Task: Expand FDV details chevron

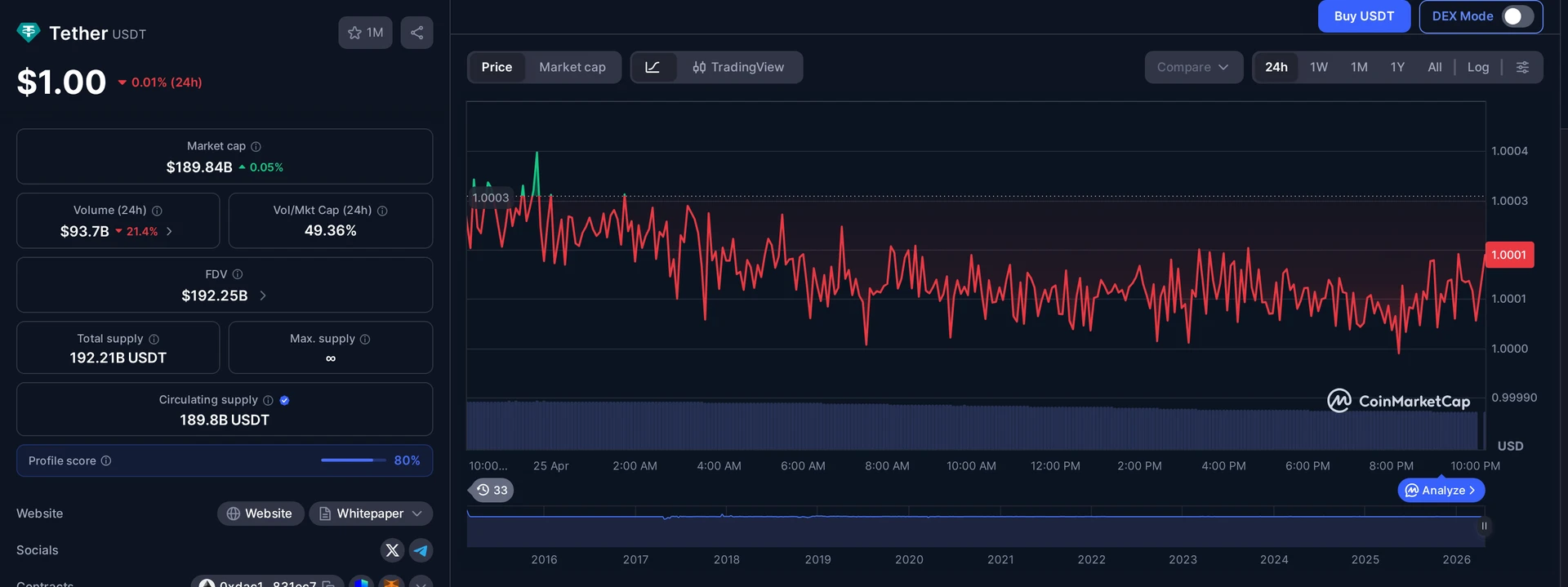Action: (x=263, y=296)
